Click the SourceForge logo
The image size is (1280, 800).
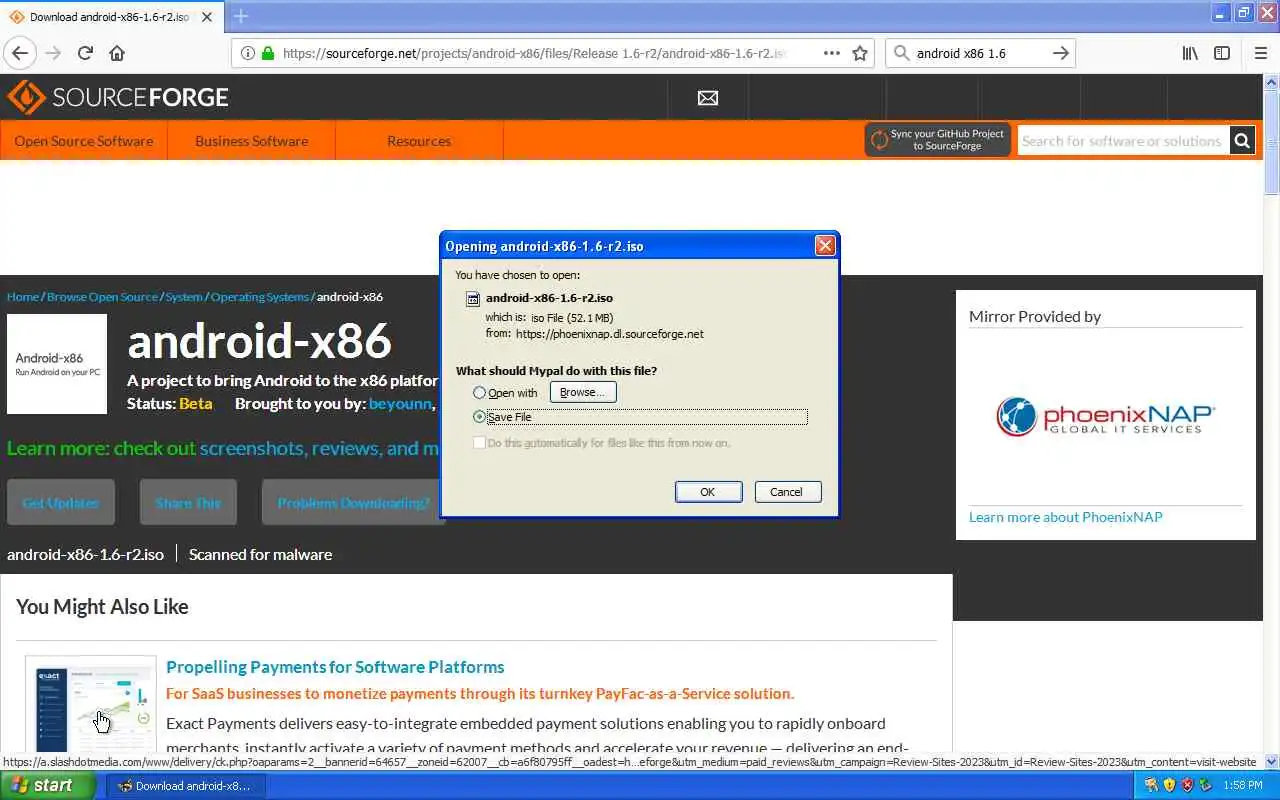click(118, 97)
